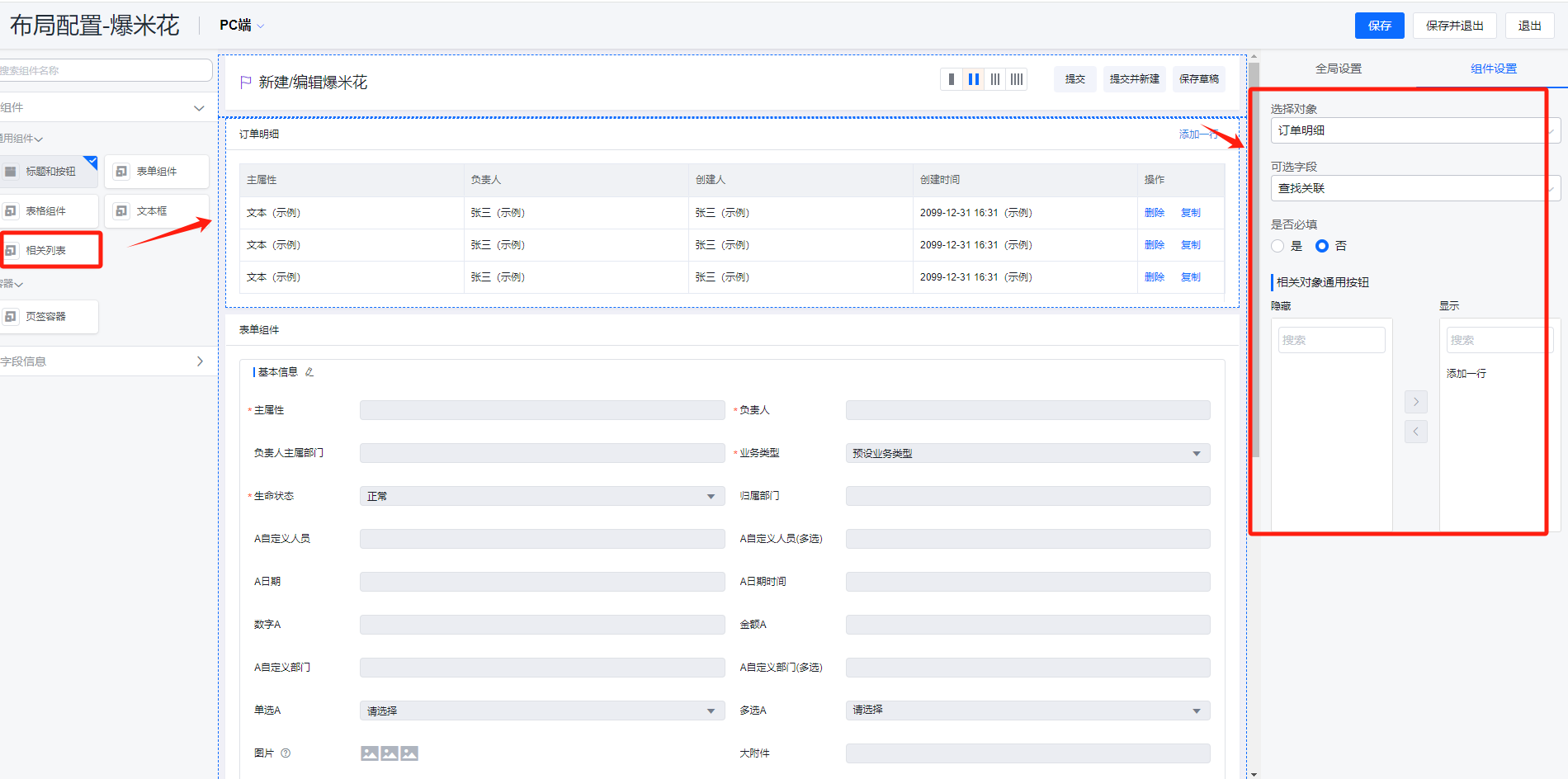Click the canvas vertical scrollbar thumb
The image size is (1568, 779).
(1254, 260)
